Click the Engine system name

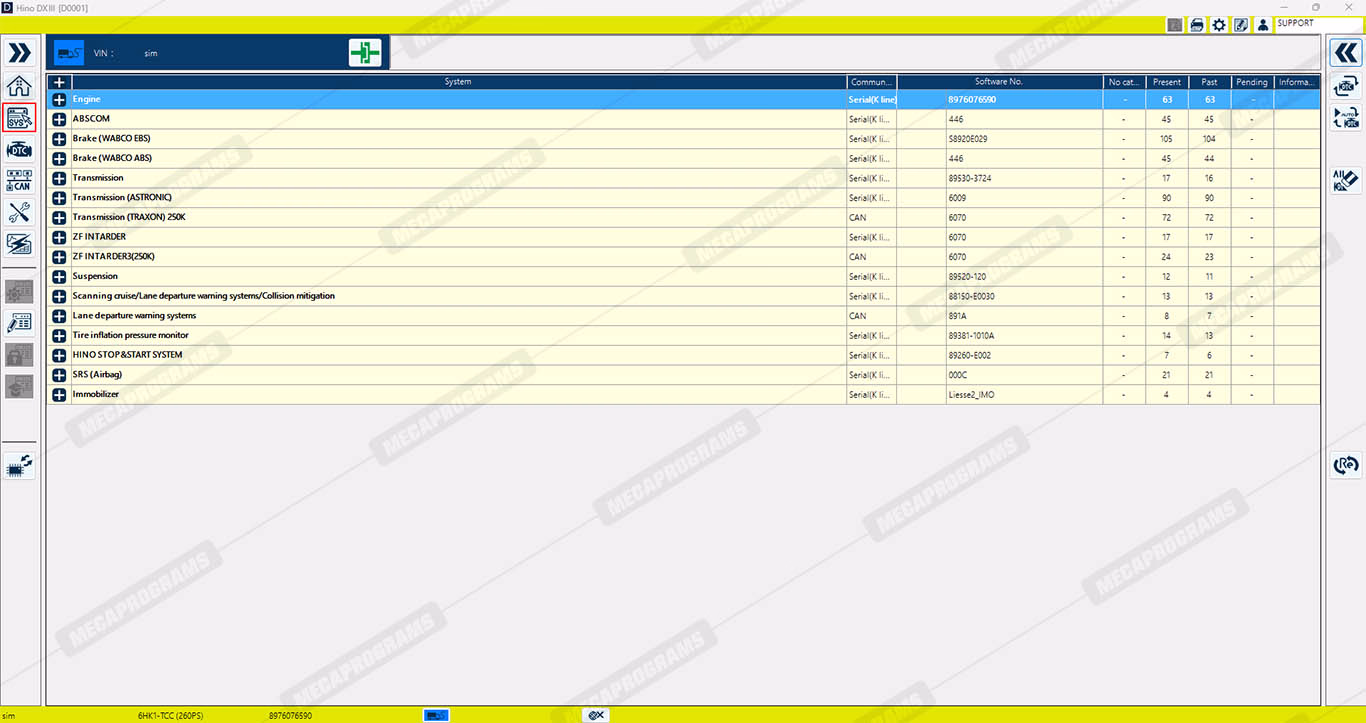86,99
